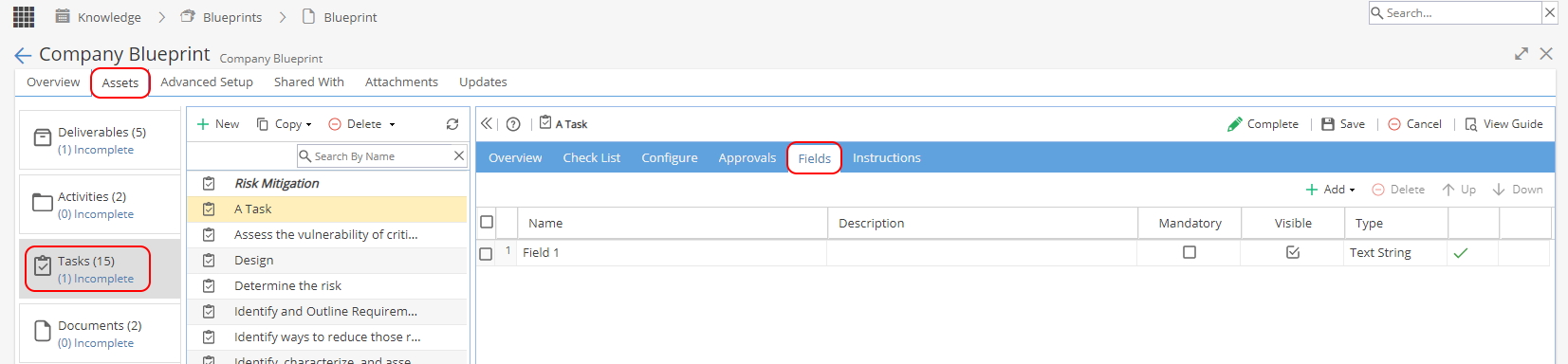Open help question mark icon

513,124
